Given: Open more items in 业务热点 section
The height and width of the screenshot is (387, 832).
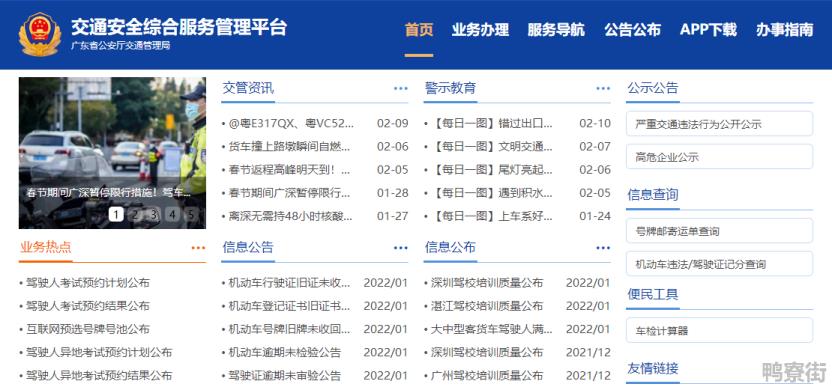Looking at the screenshot, I should 198,248.
